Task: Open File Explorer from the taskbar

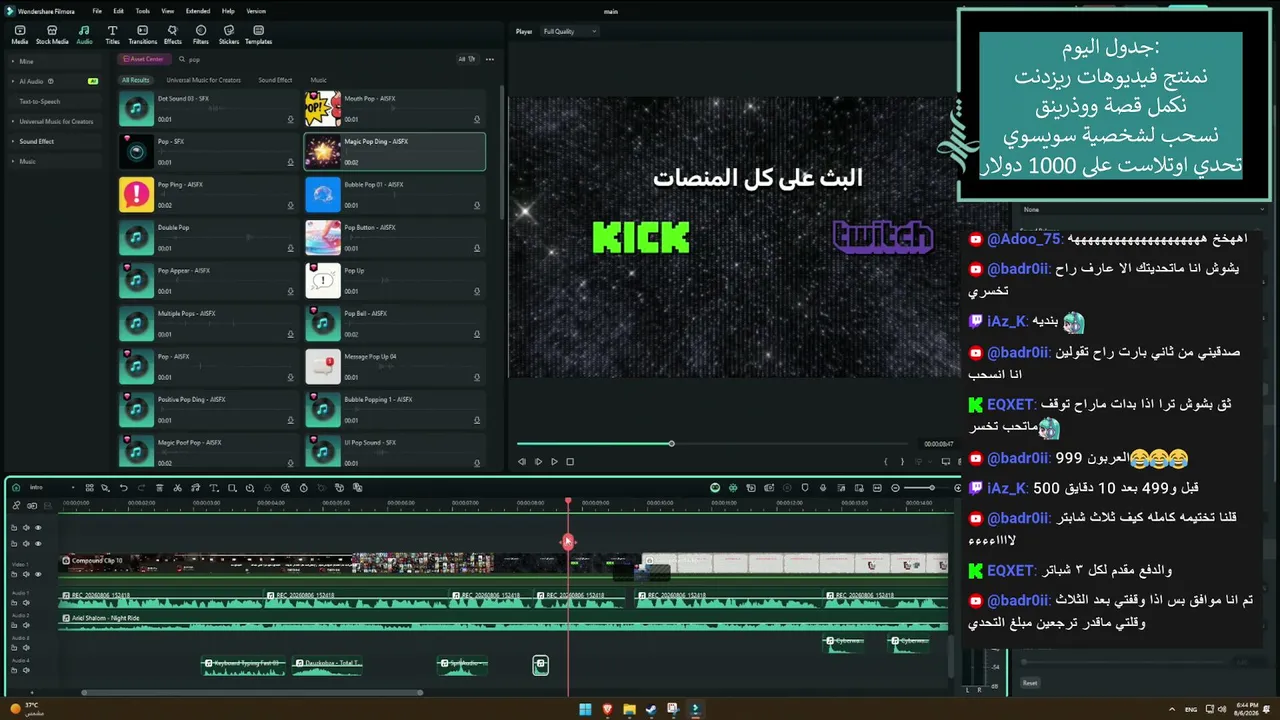Action: (629, 709)
